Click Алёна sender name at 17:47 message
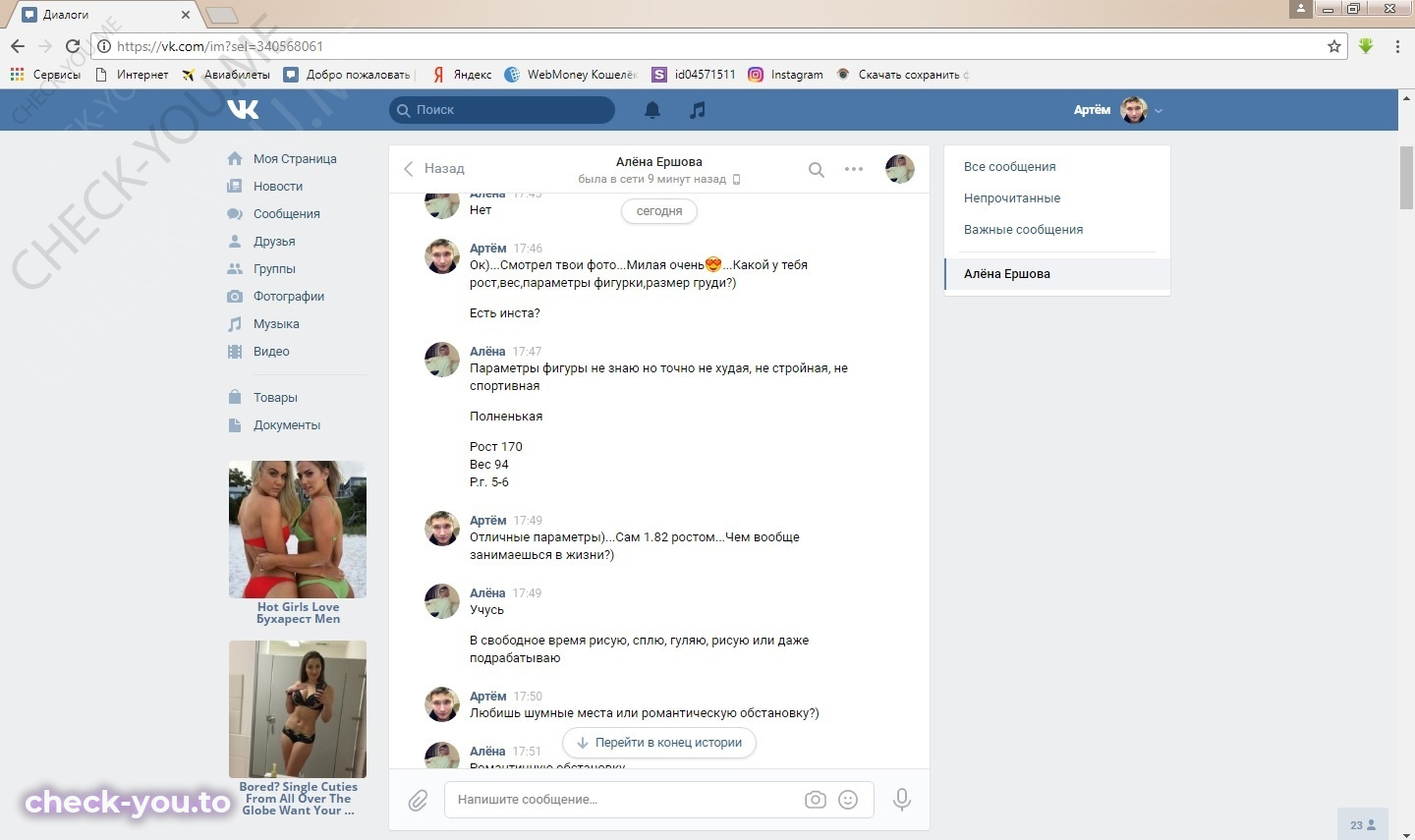Viewport: 1415px width, 840px height. 487,352
